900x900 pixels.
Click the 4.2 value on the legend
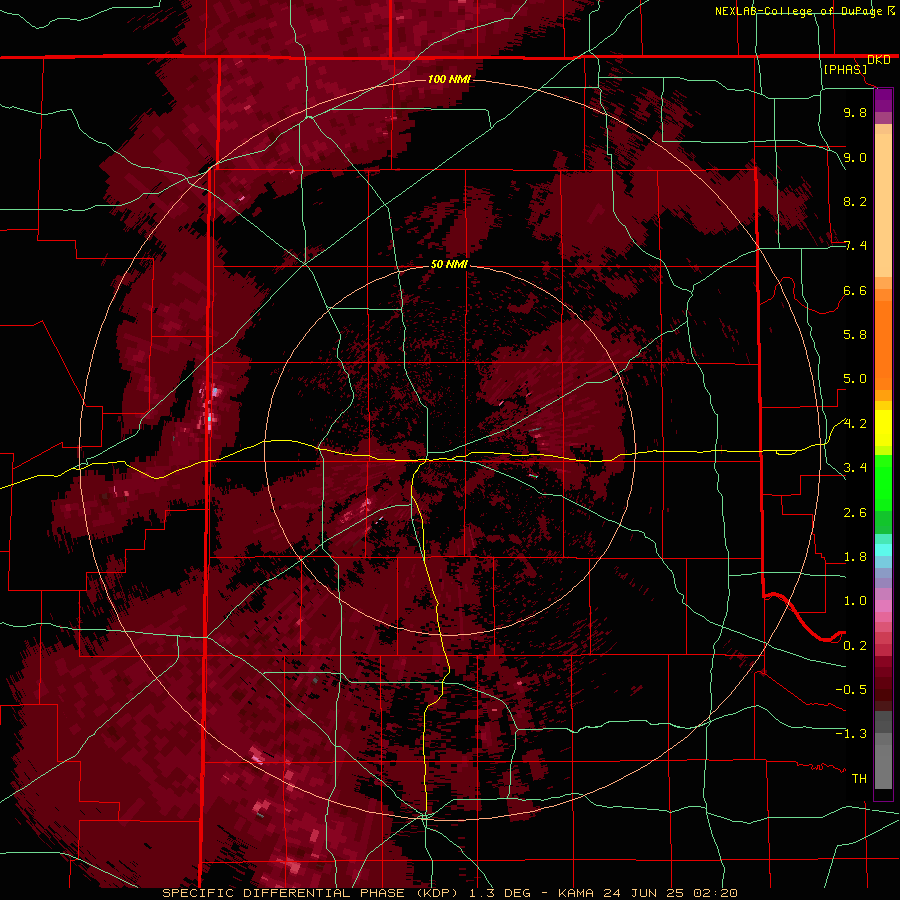(855, 424)
